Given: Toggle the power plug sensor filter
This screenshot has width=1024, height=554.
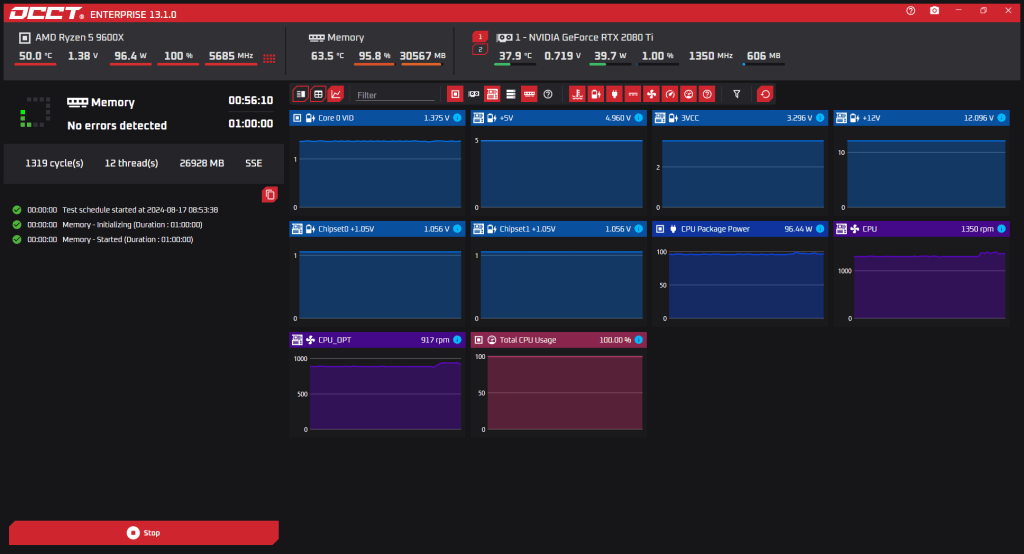Looking at the screenshot, I should point(614,94).
